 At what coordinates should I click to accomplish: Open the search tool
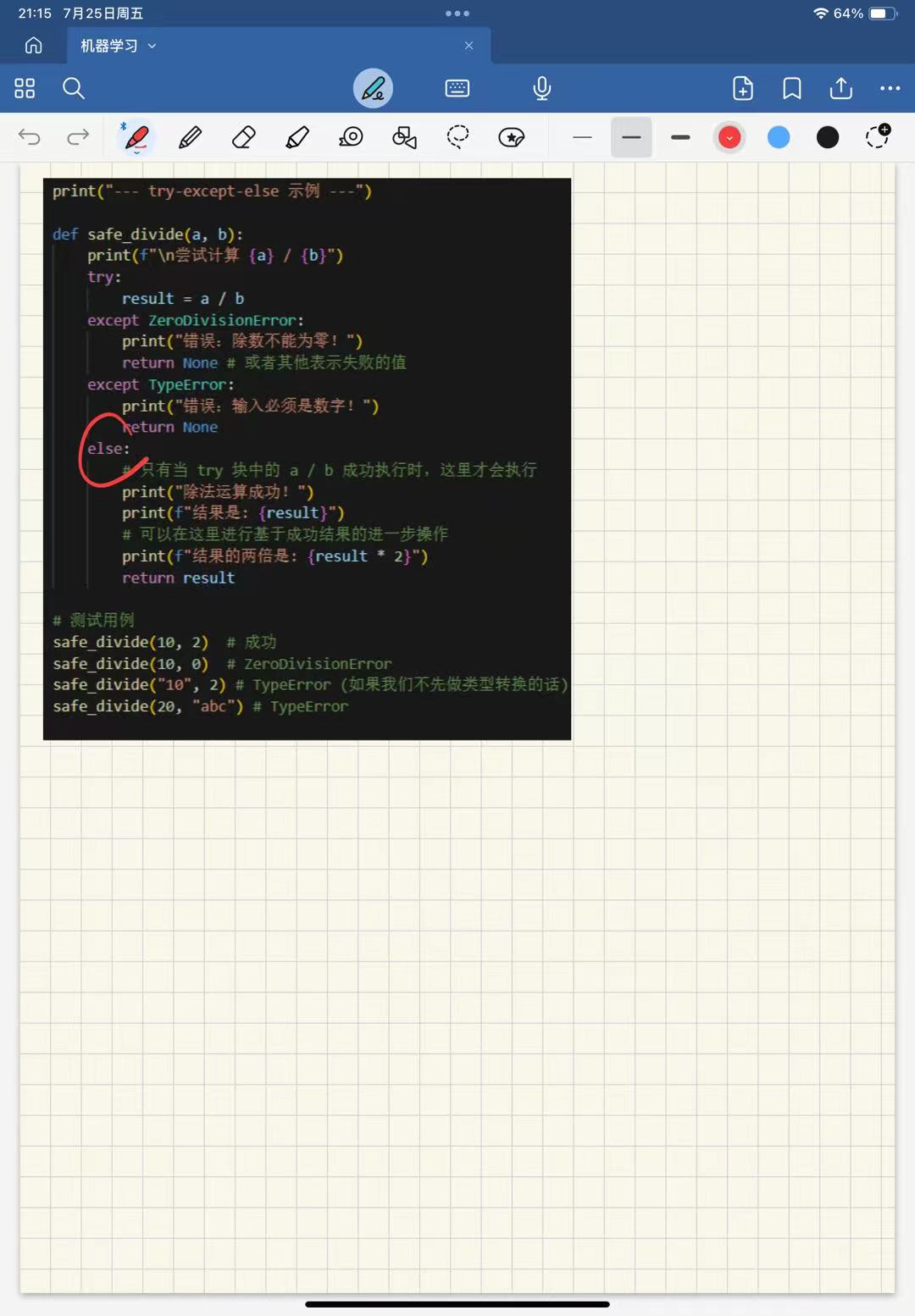click(74, 88)
